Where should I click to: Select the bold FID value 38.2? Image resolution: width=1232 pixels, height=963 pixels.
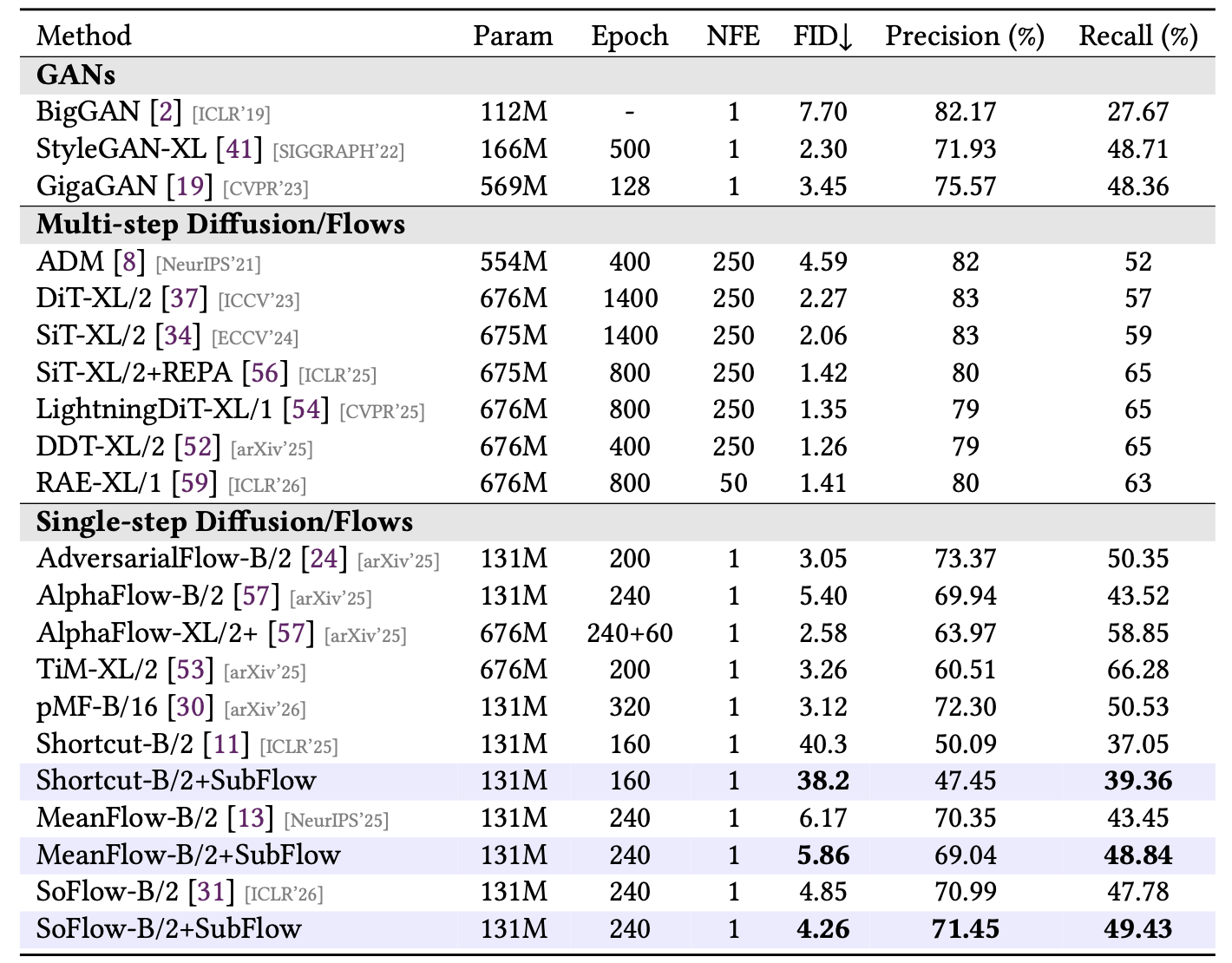(822, 779)
